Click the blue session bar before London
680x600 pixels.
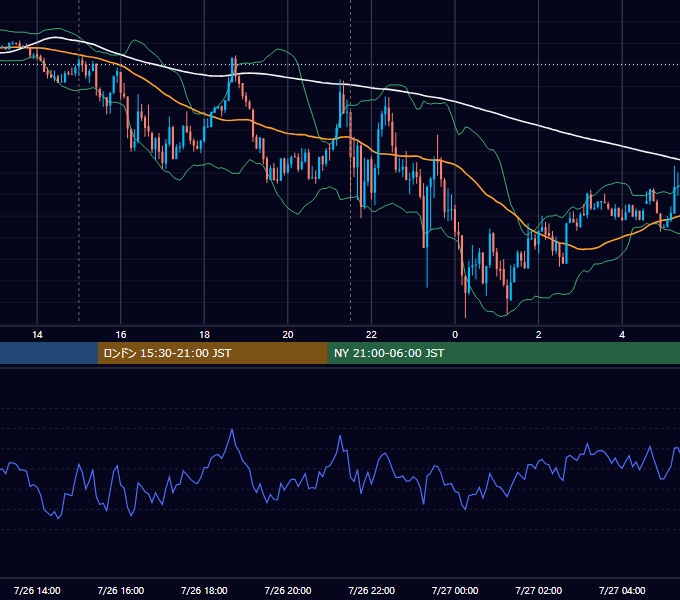point(49,353)
